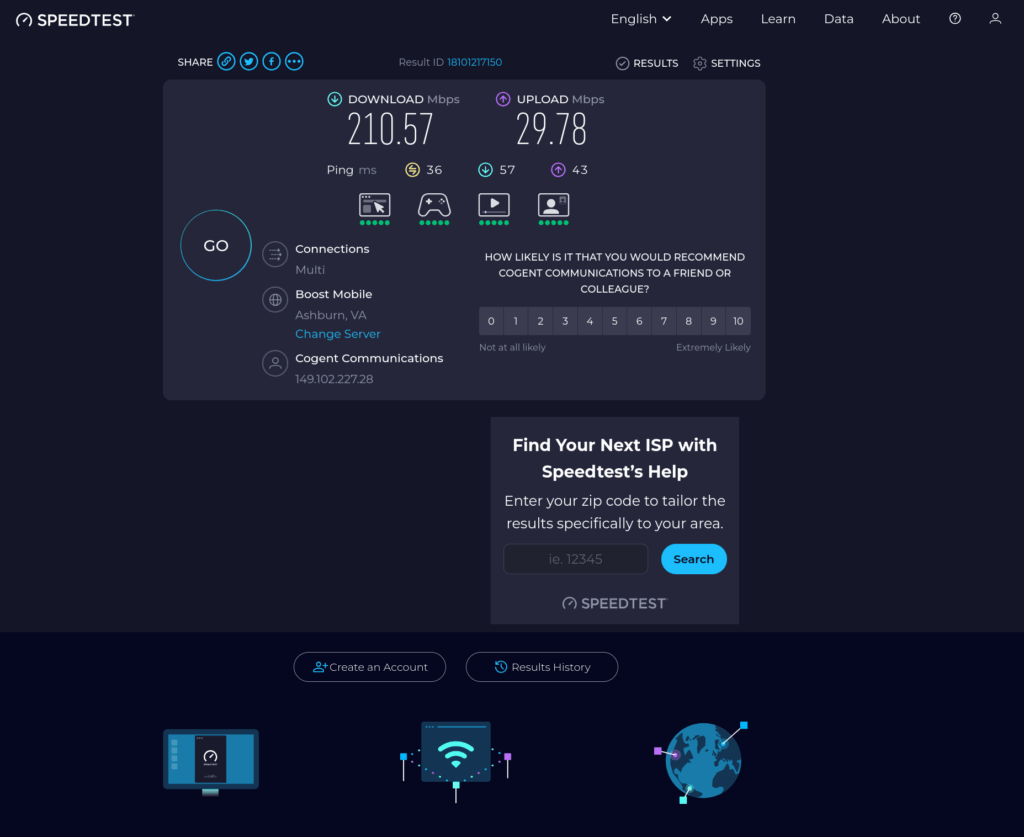The image size is (1024, 837).
Task: Rate recommendation score 8
Action: tap(688, 321)
